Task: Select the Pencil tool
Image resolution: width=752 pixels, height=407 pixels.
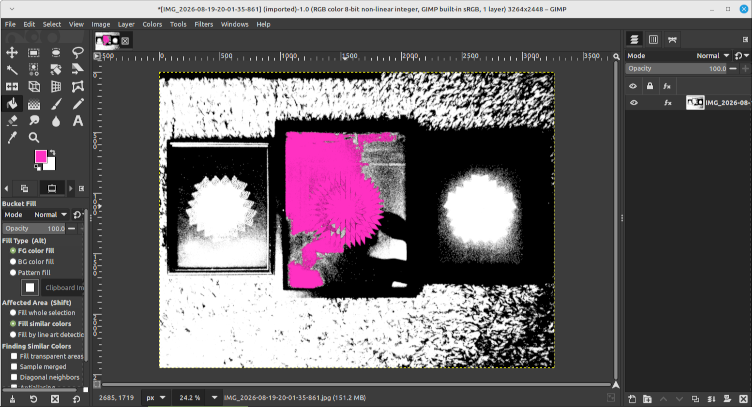Action: pos(78,104)
